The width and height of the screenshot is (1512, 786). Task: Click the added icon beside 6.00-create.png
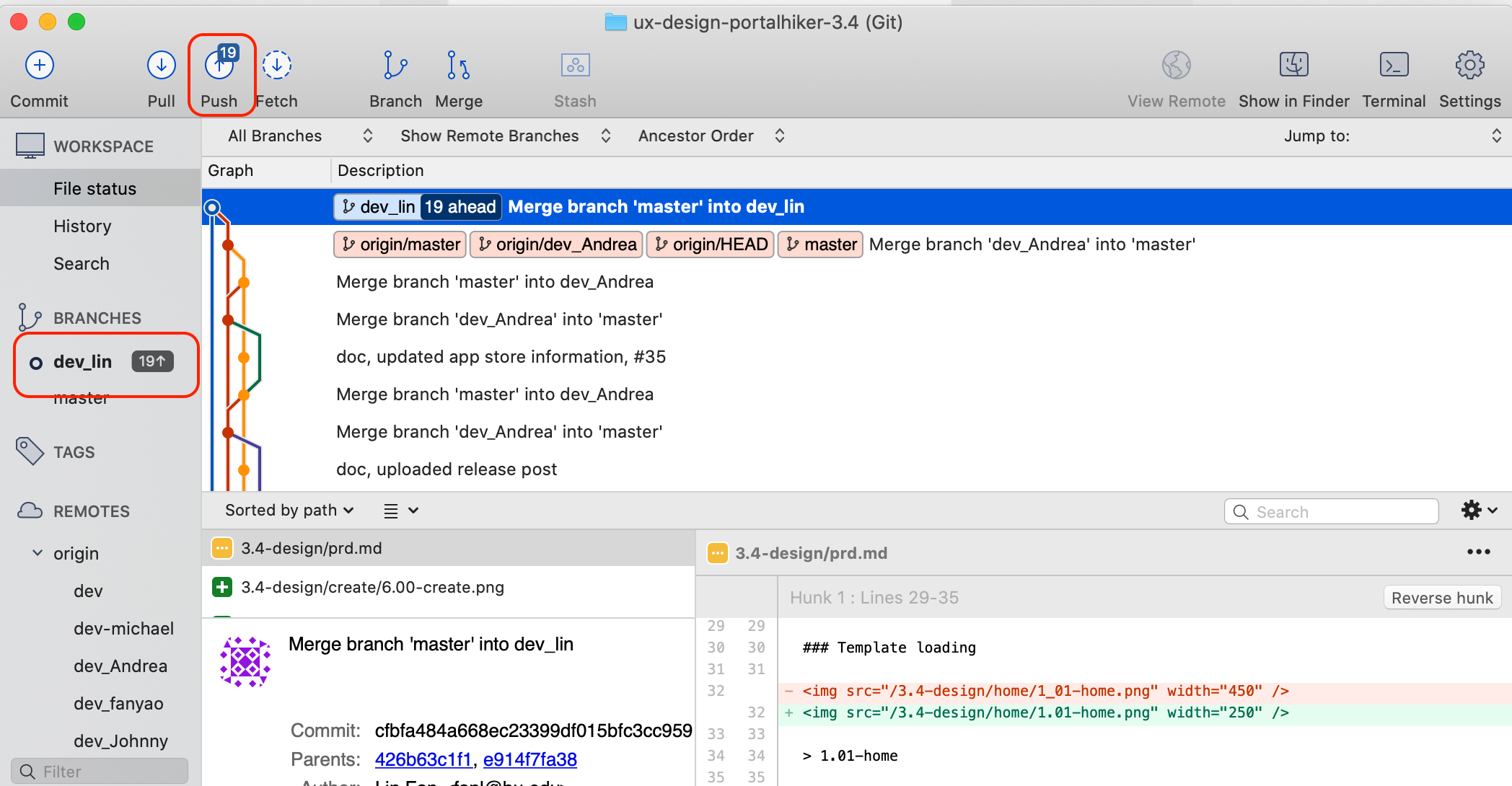(x=222, y=587)
